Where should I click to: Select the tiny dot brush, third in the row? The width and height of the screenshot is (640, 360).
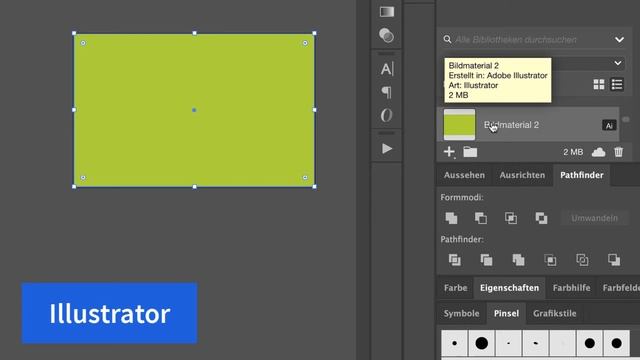(x=508, y=343)
